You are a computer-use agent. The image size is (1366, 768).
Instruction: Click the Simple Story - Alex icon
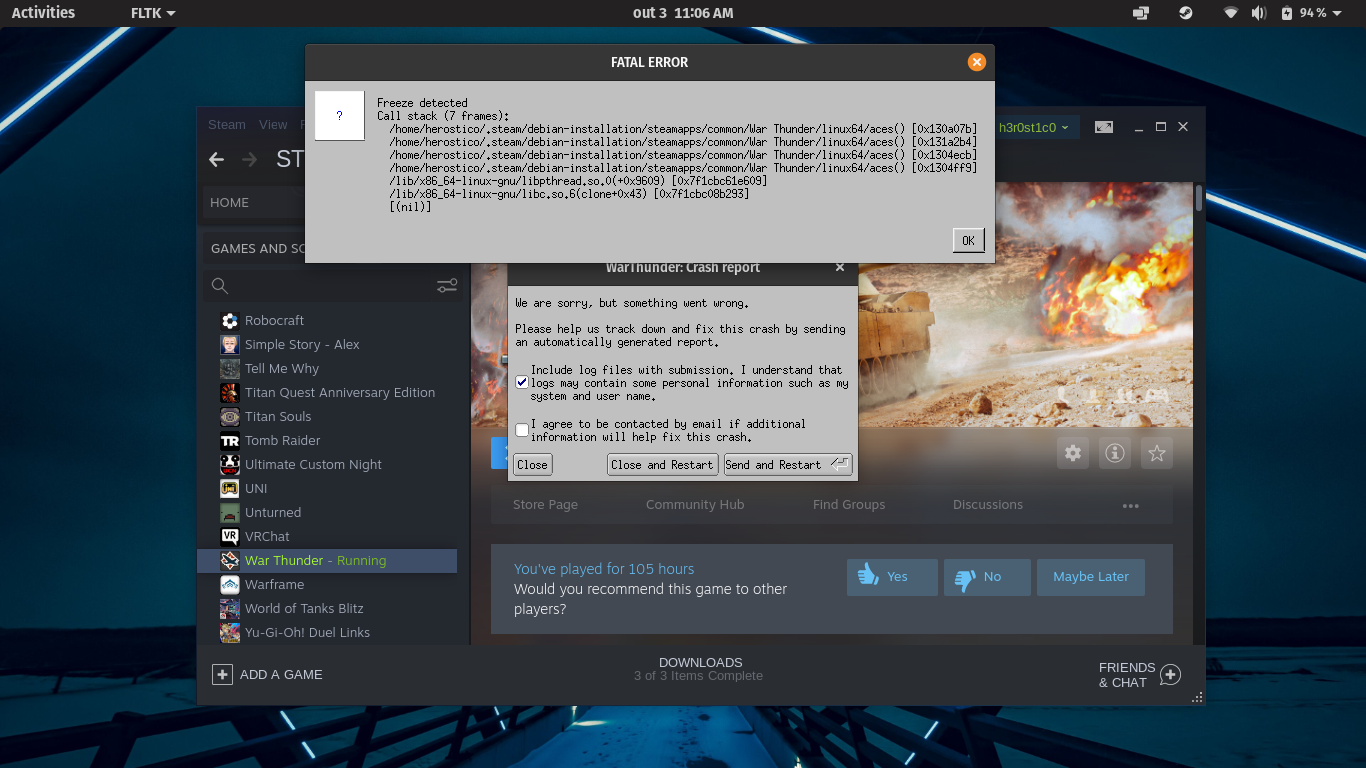tap(230, 344)
